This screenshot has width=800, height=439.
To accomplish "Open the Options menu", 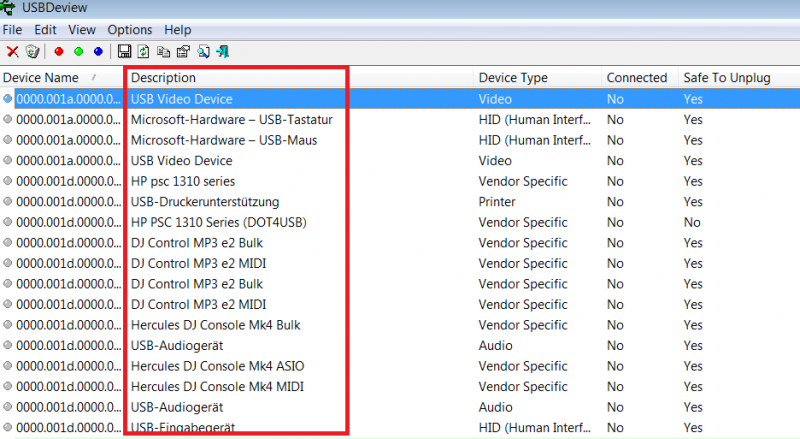I will point(129,30).
